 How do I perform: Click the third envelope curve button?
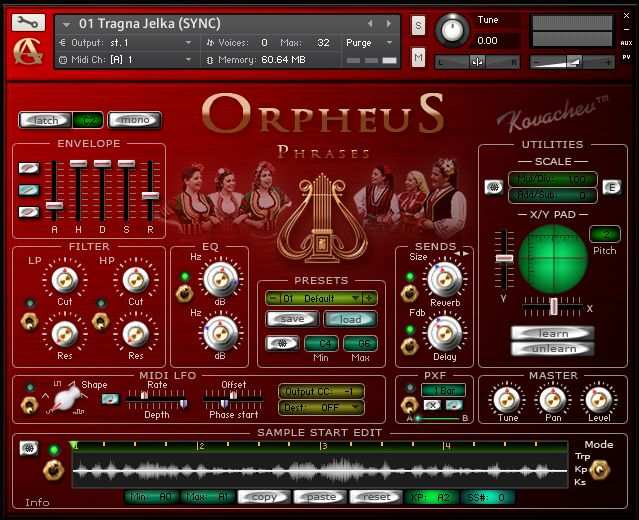tap(29, 212)
